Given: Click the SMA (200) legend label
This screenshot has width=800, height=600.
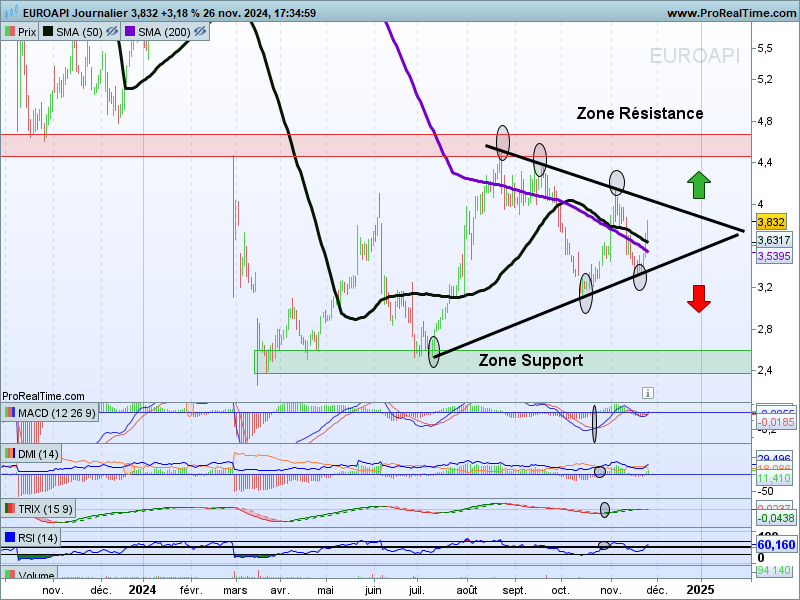Looking at the screenshot, I should click(x=164, y=32).
